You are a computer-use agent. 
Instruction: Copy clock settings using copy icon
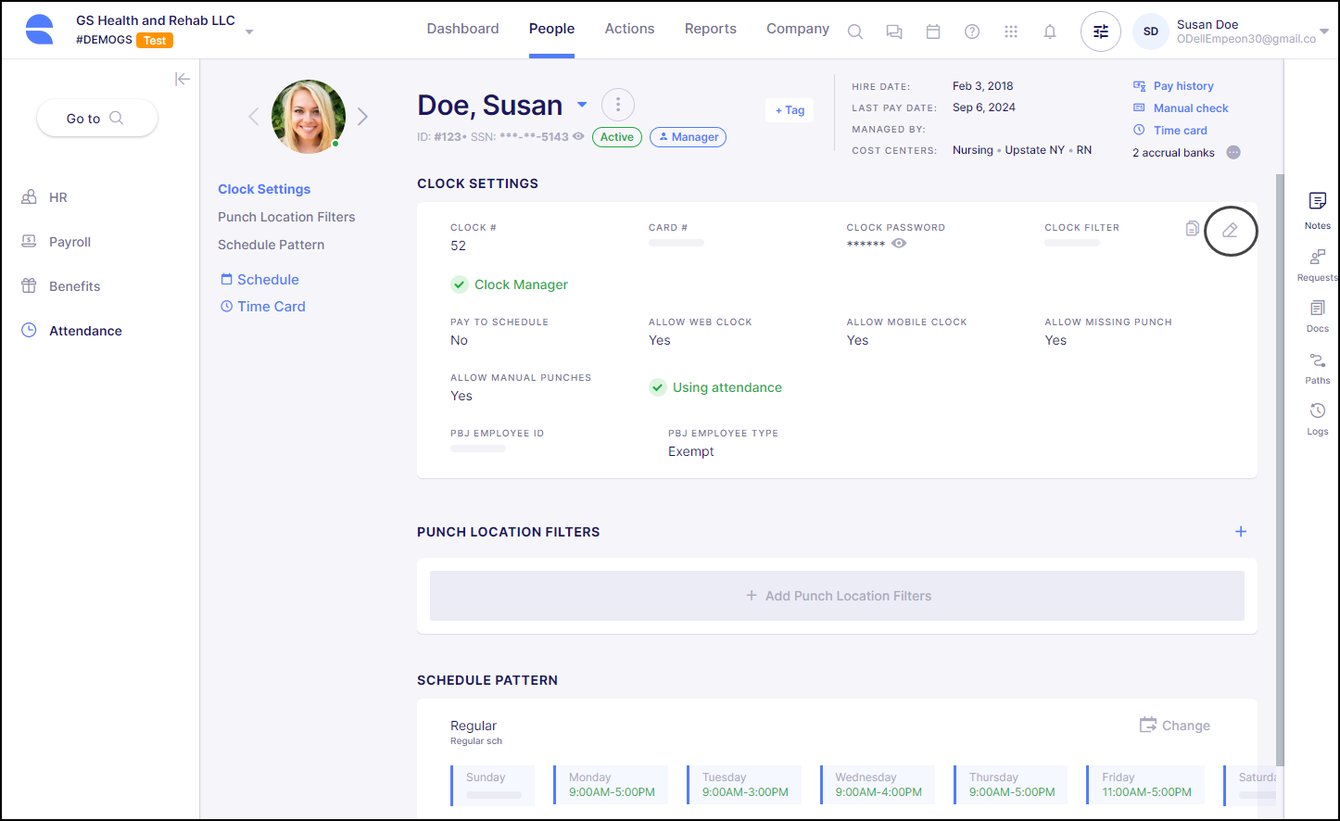(x=1192, y=228)
